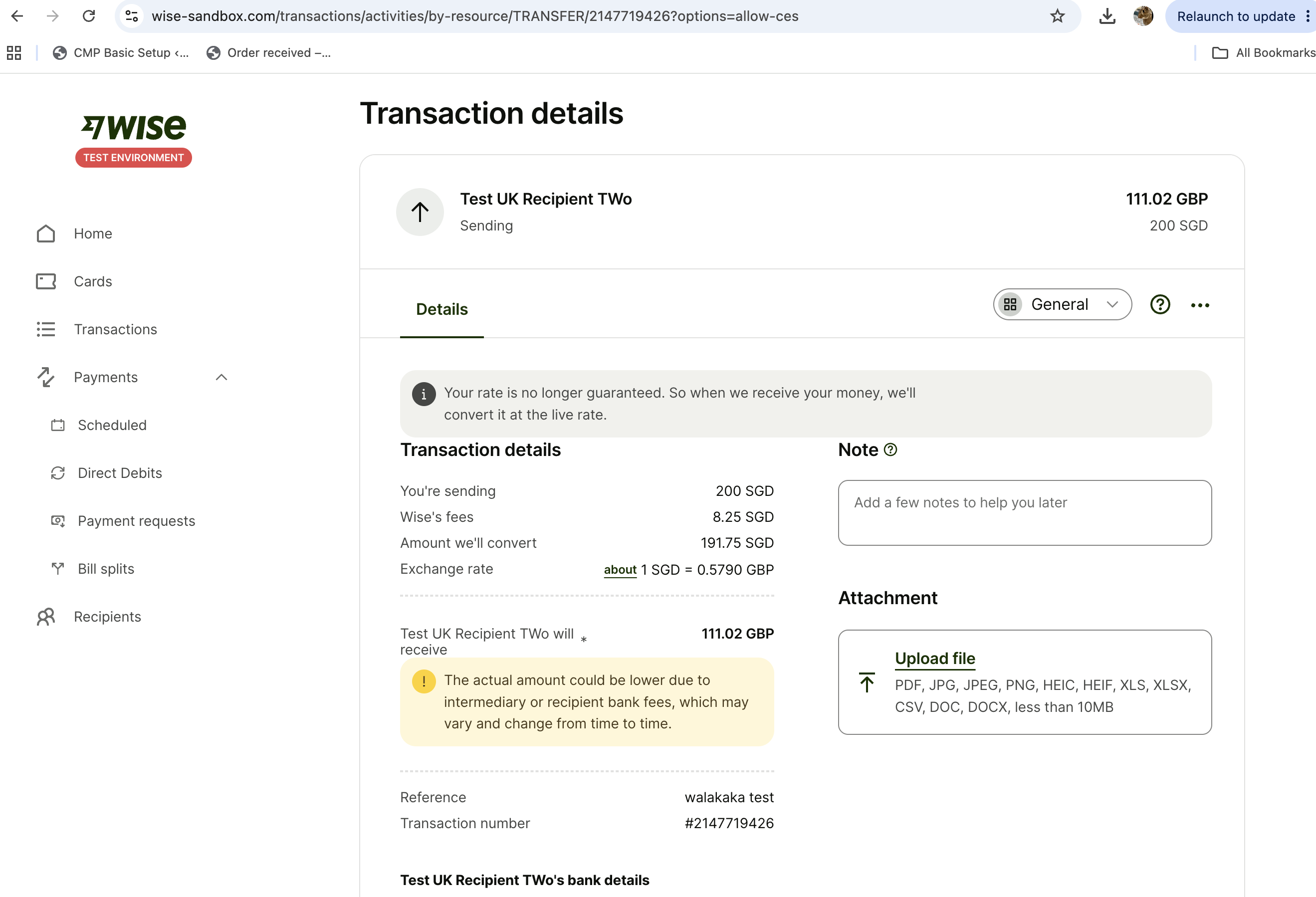Click Upload file link
The height and width of the screenshot is (897, 1316).
pos(935,658)
